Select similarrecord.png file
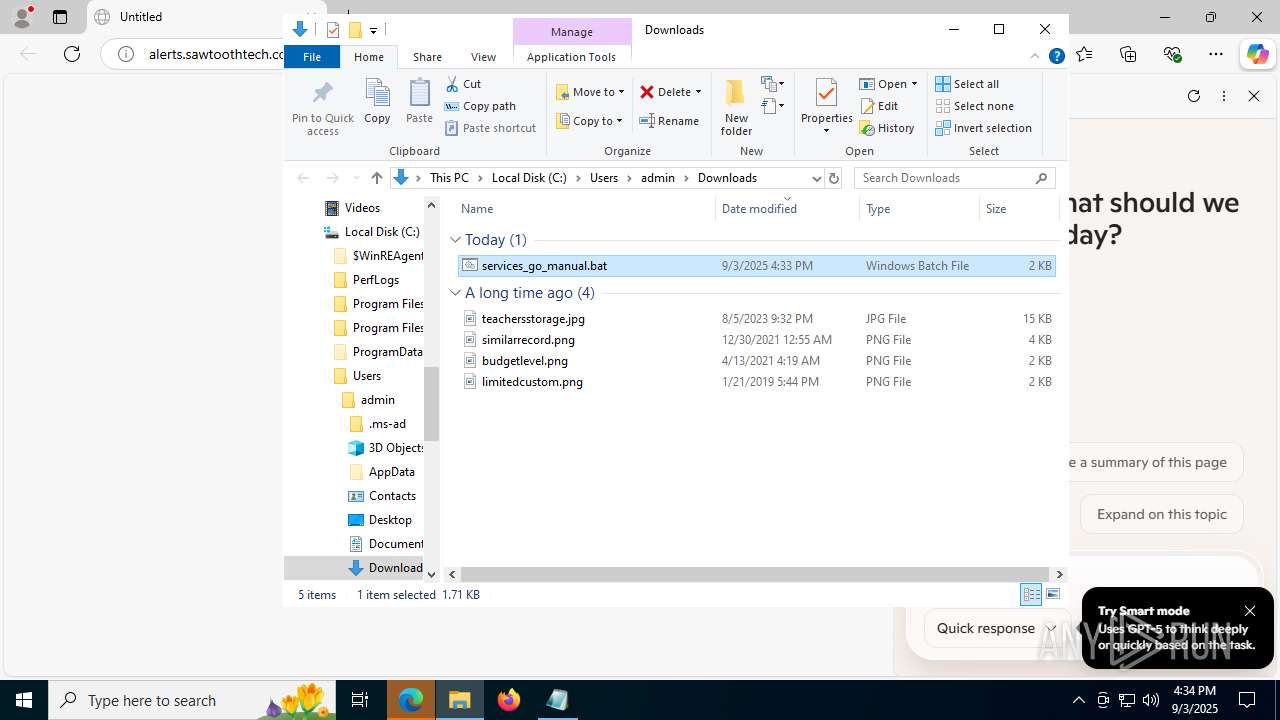 pos(756,340)
